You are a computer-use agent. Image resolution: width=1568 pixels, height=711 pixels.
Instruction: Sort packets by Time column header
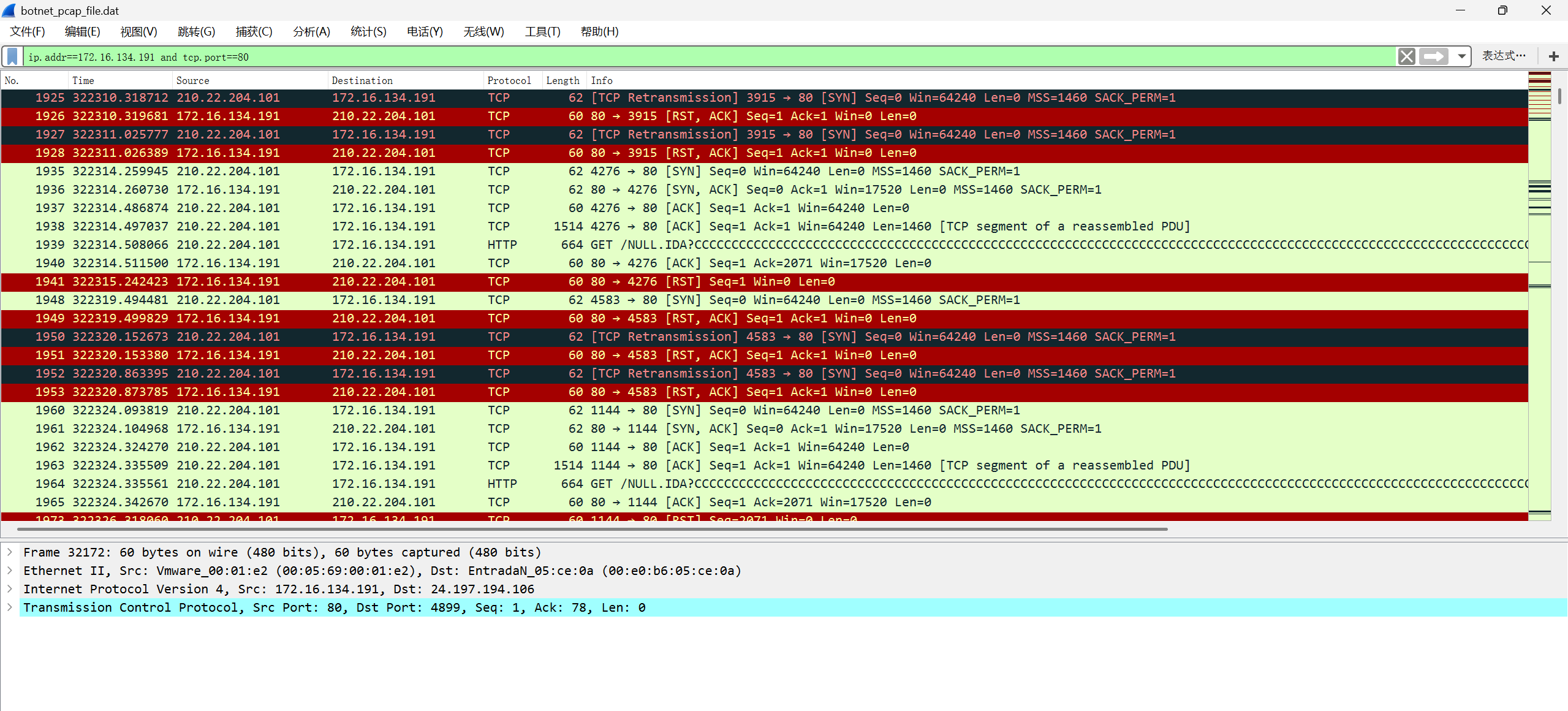click(83, 81)
